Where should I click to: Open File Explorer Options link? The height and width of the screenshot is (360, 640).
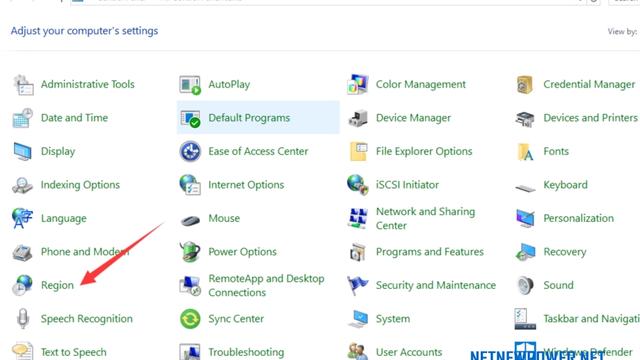point(424,151)
